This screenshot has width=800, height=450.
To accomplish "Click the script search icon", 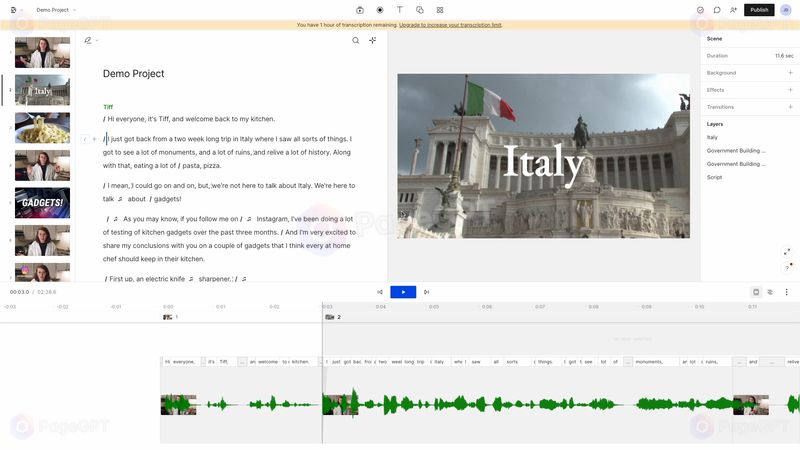I will click(x=356, y=40).
